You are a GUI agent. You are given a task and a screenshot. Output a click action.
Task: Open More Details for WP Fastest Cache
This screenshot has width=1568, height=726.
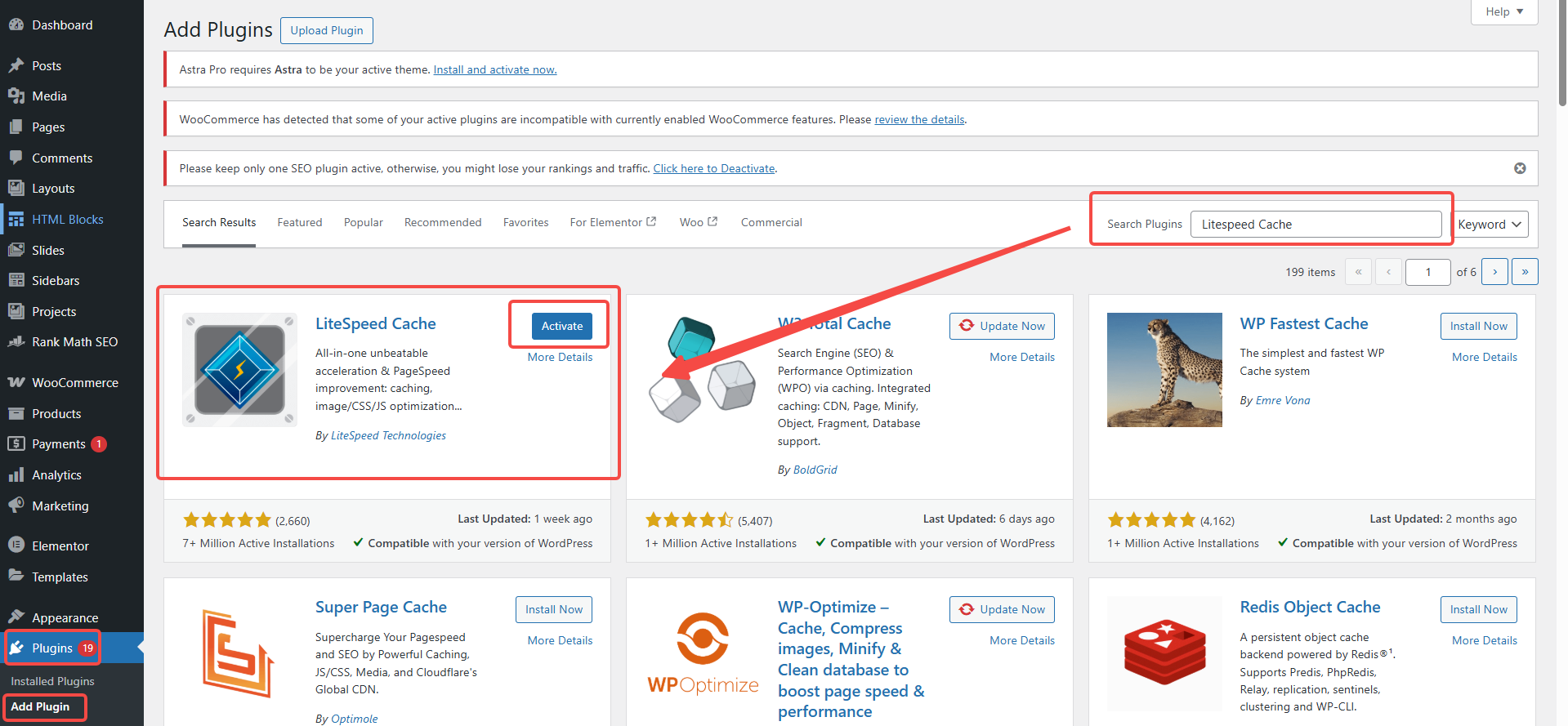pyautogui.click(x=1485, y=357)
